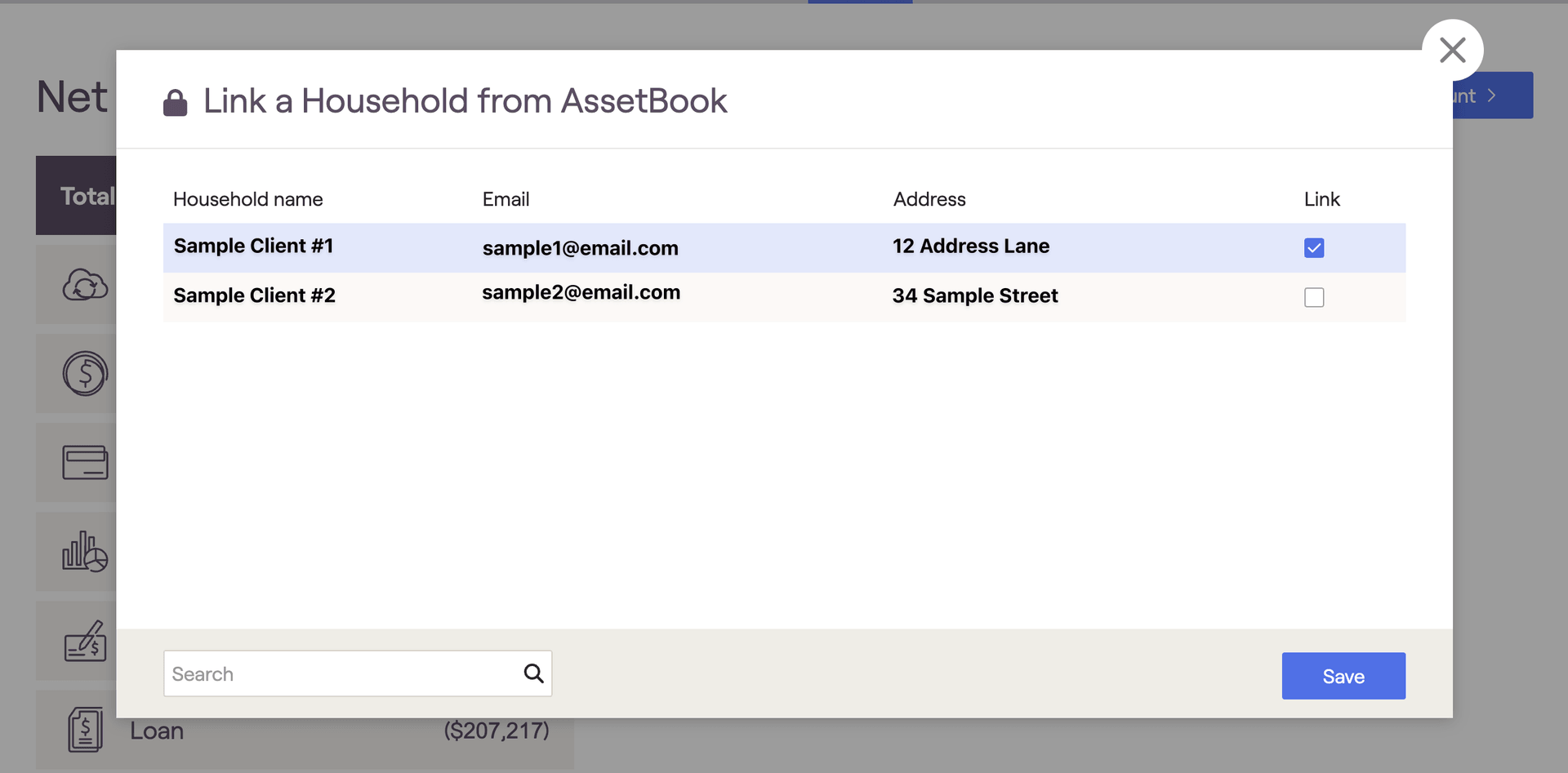Click the 12 Address Lane cell

click(971, 246)
